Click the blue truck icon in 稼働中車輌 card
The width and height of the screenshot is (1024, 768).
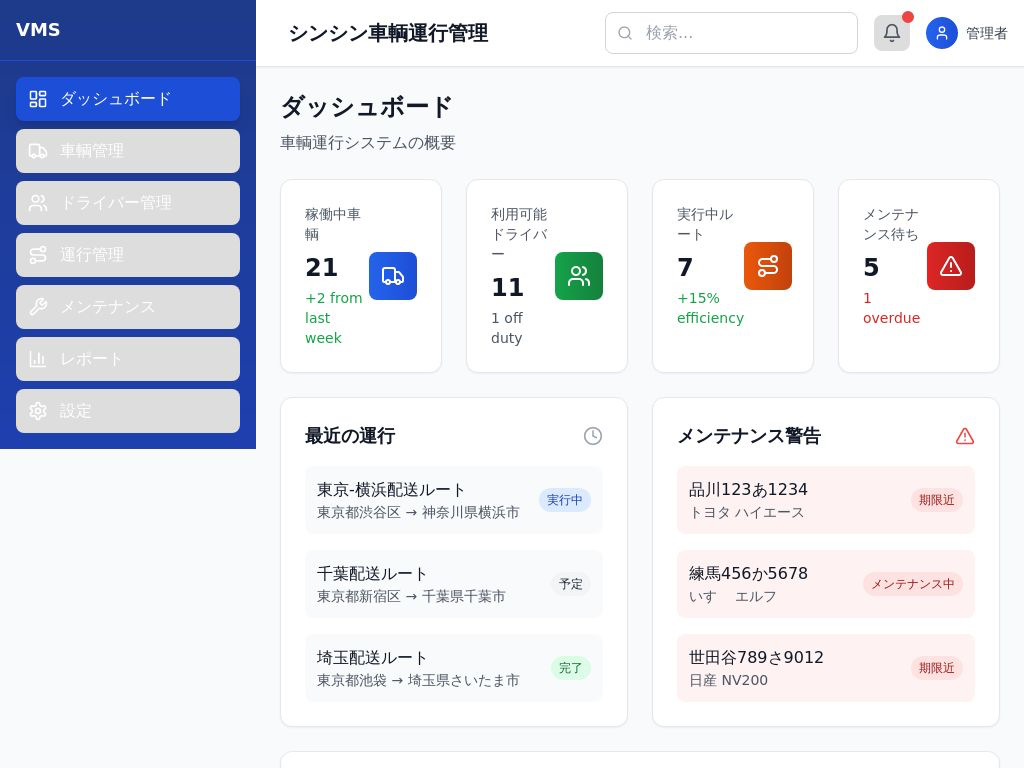pos(392,276)
